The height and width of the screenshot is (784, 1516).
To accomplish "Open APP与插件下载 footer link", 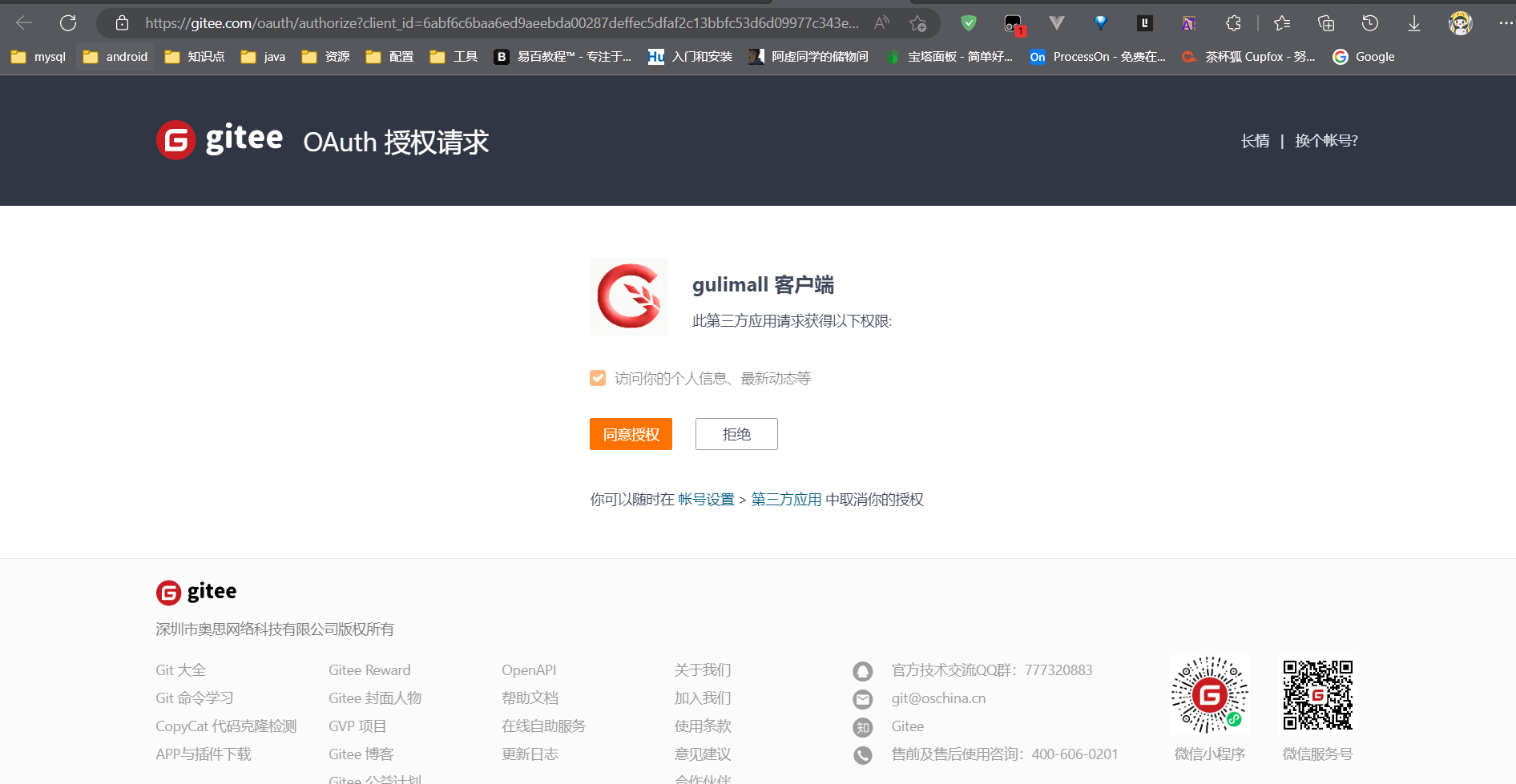I will tap(204, 754).
